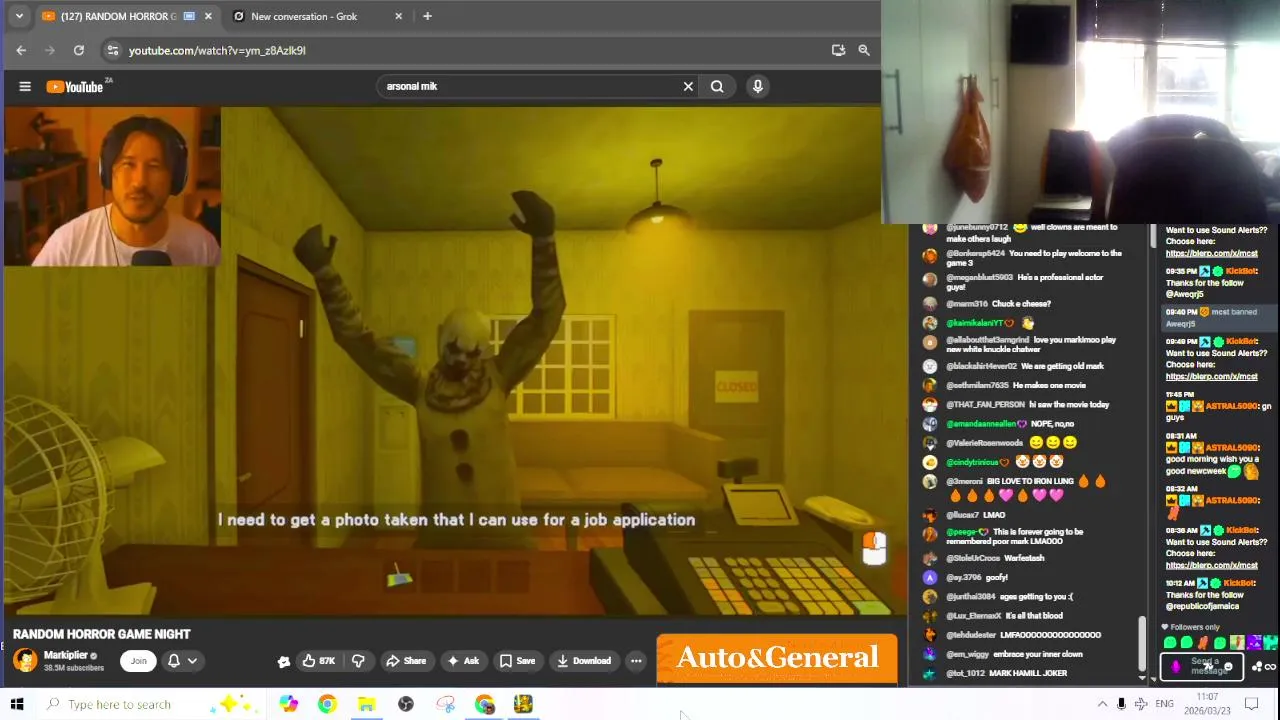Viewport: 1280px width, 720px height.
Task: Switch to the RANDOM HORROR tab
Action: [x=118, y=16]
